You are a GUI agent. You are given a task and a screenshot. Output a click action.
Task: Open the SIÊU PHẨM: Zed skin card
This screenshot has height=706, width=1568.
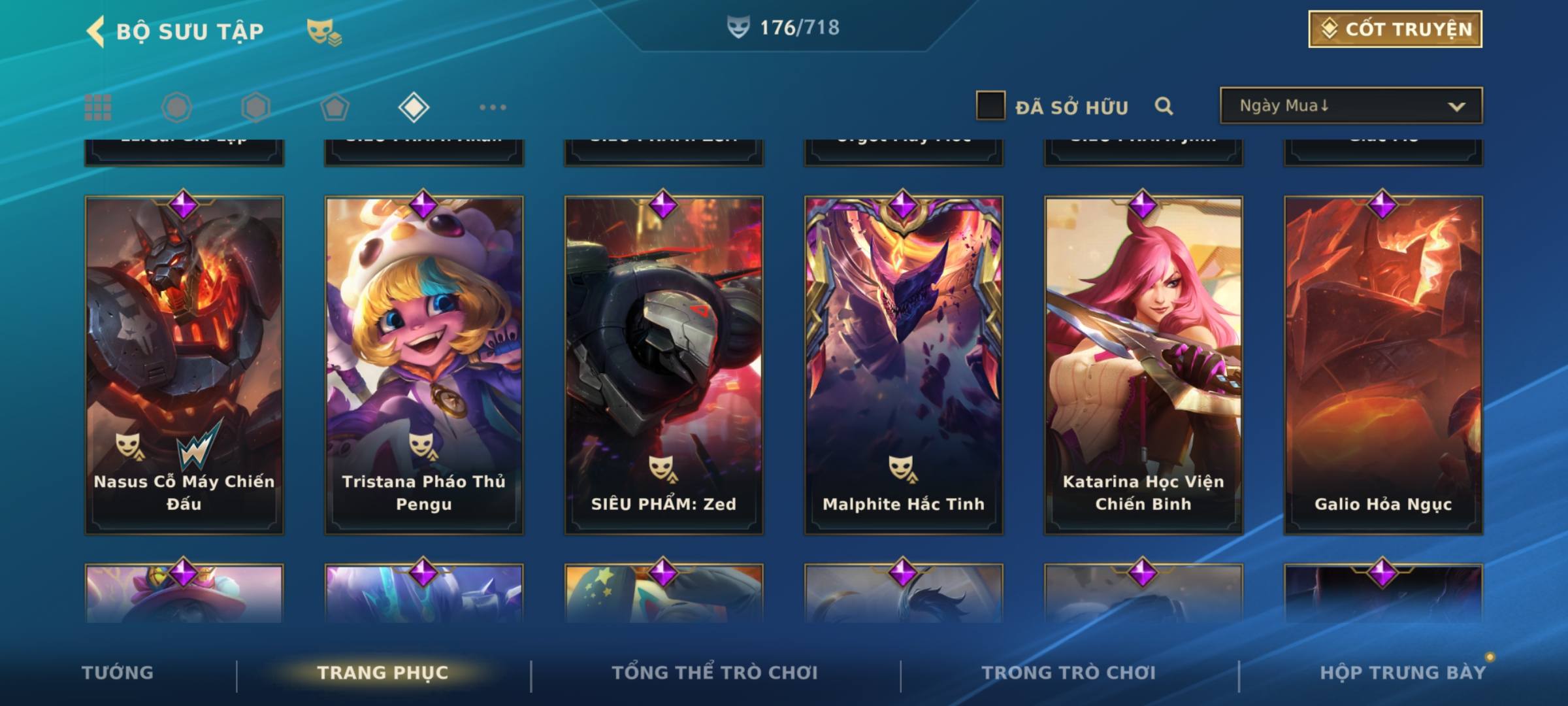[x=664, y=365]
